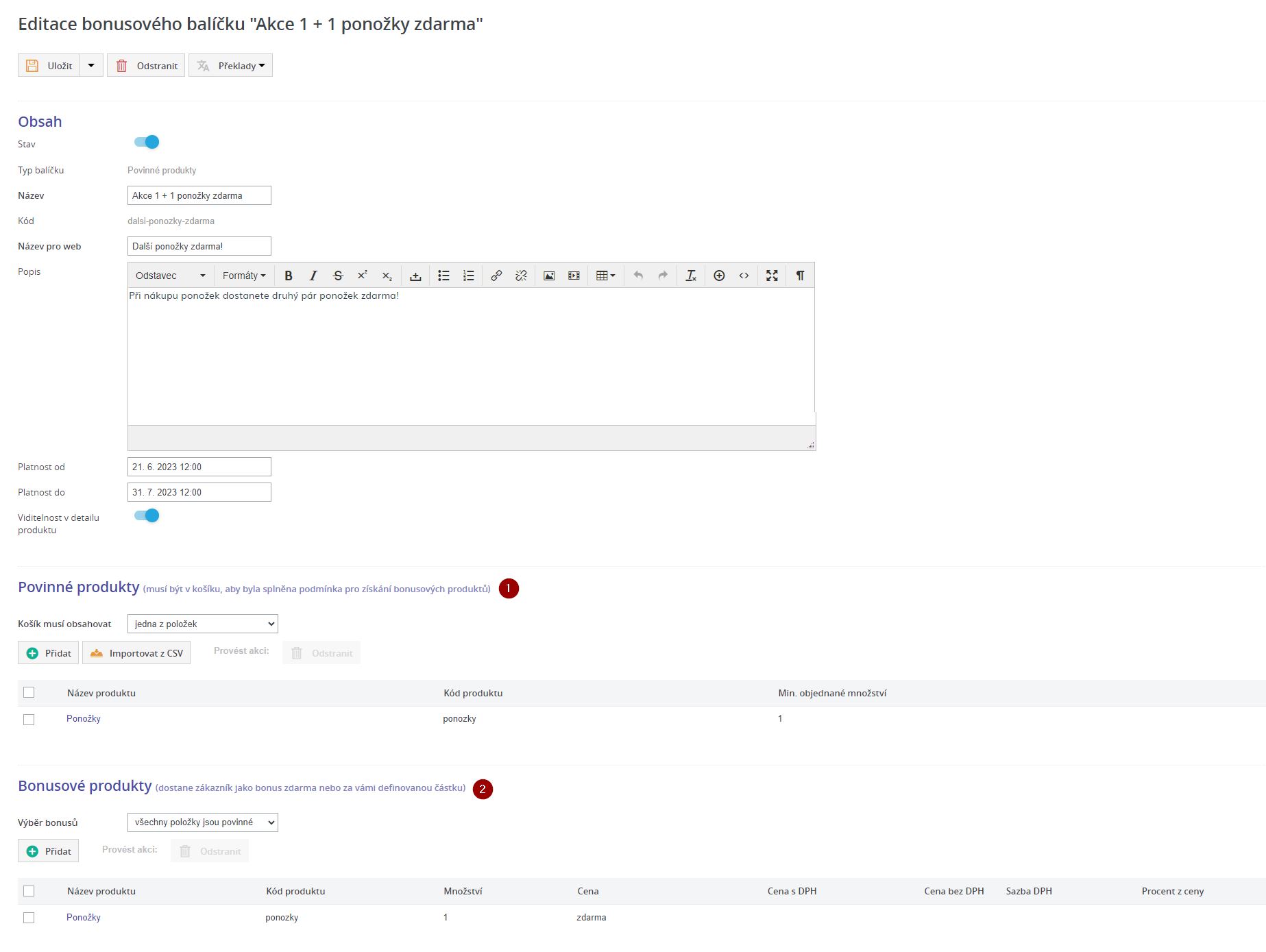1266x952 pixels.
Task: Open the source code view icon
Action: coord(744,276)
